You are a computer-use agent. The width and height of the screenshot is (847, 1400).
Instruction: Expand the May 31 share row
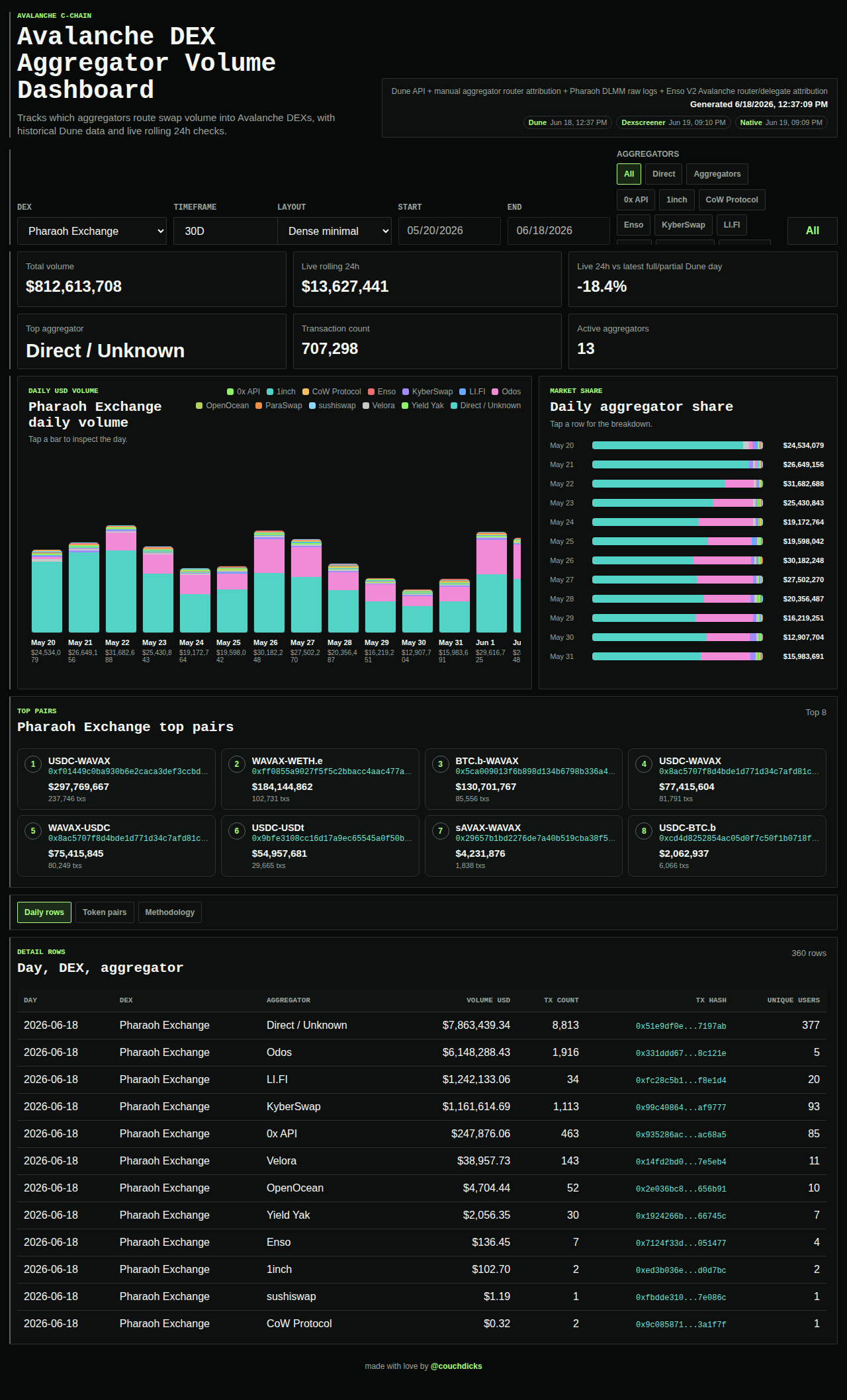click(687, 656)
